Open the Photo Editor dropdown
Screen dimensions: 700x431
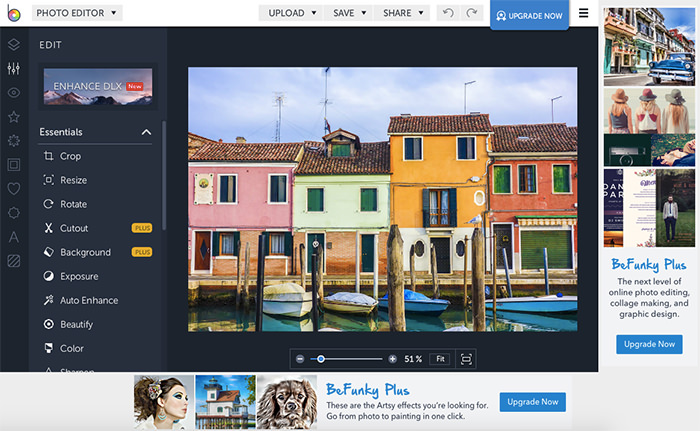click(78, 13)
